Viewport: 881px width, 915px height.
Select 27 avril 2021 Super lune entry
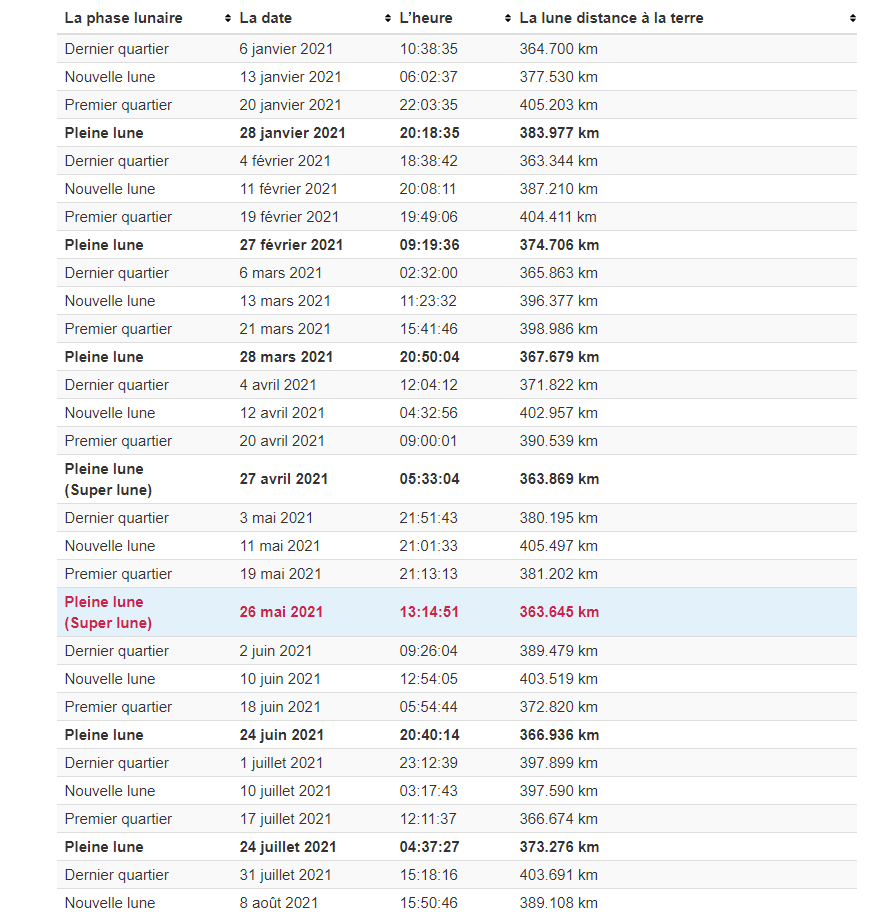point(283,479)
